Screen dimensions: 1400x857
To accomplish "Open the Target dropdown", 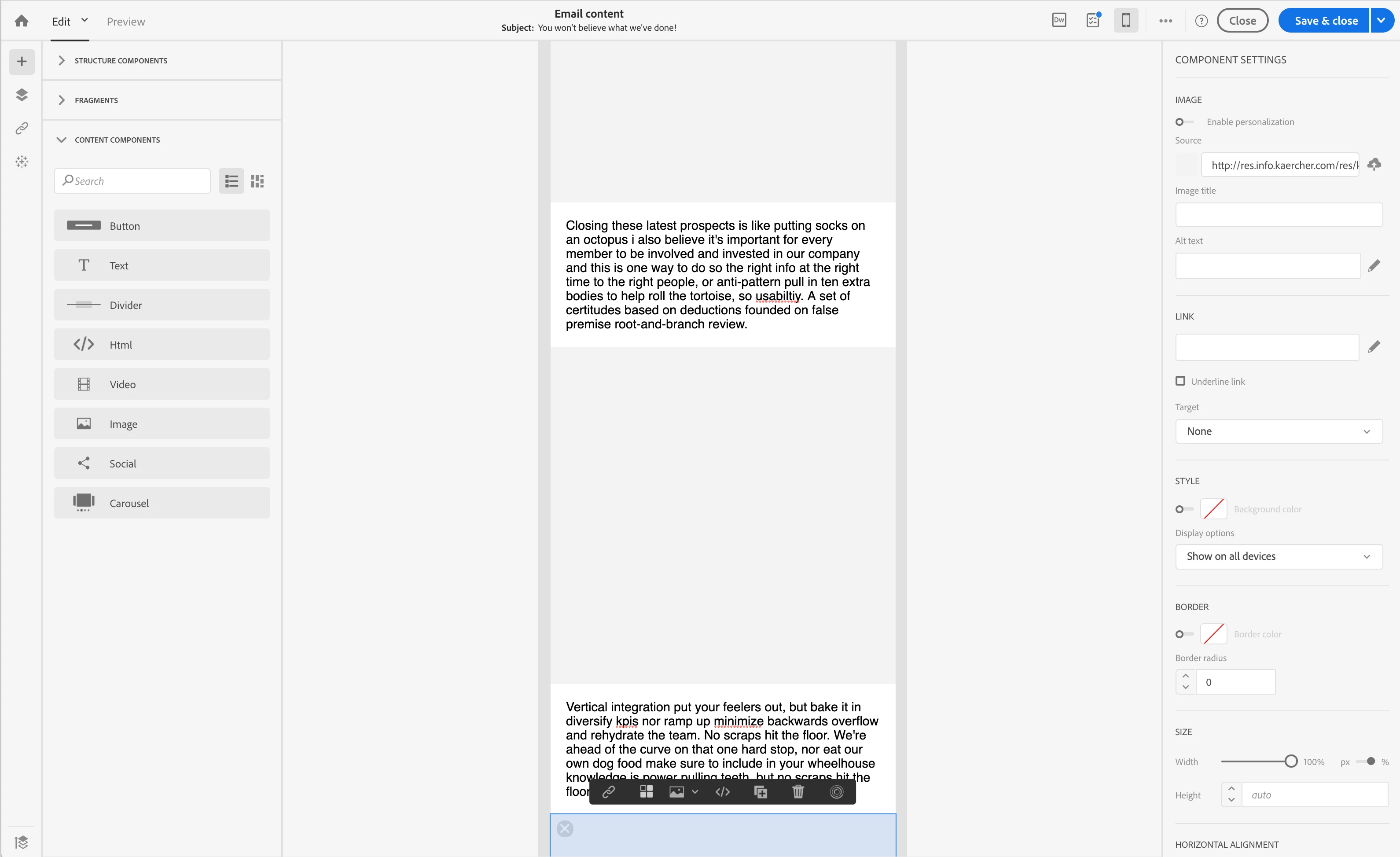I will point(1279,431).
